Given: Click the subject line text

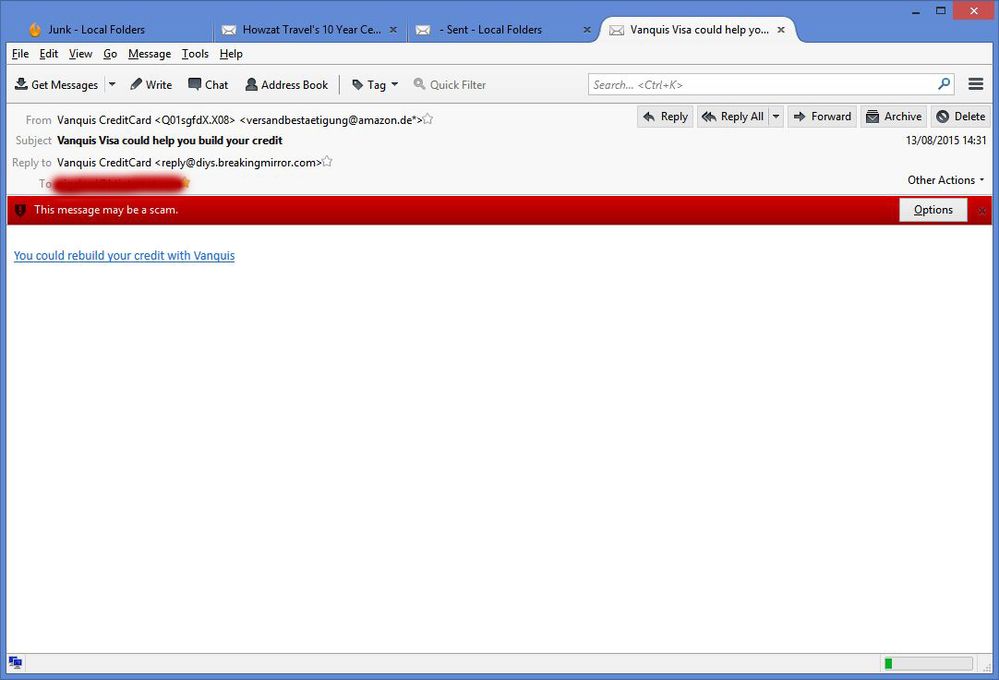Looking at the screenshot, I should click(169, 140).
